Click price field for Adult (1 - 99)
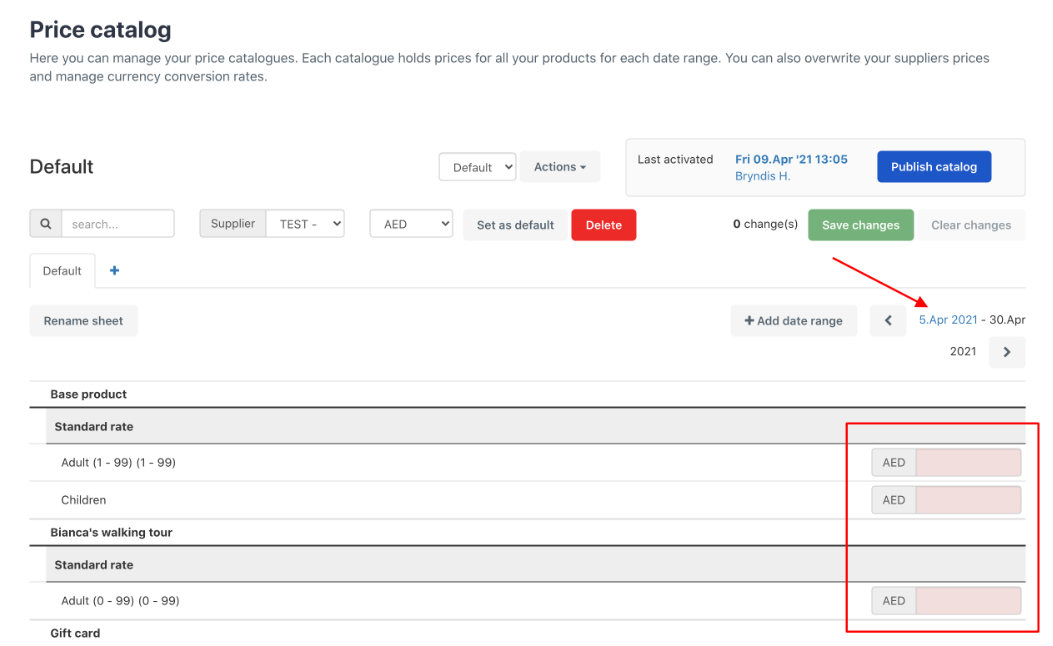1053x646 pixels. pos(968,463)
